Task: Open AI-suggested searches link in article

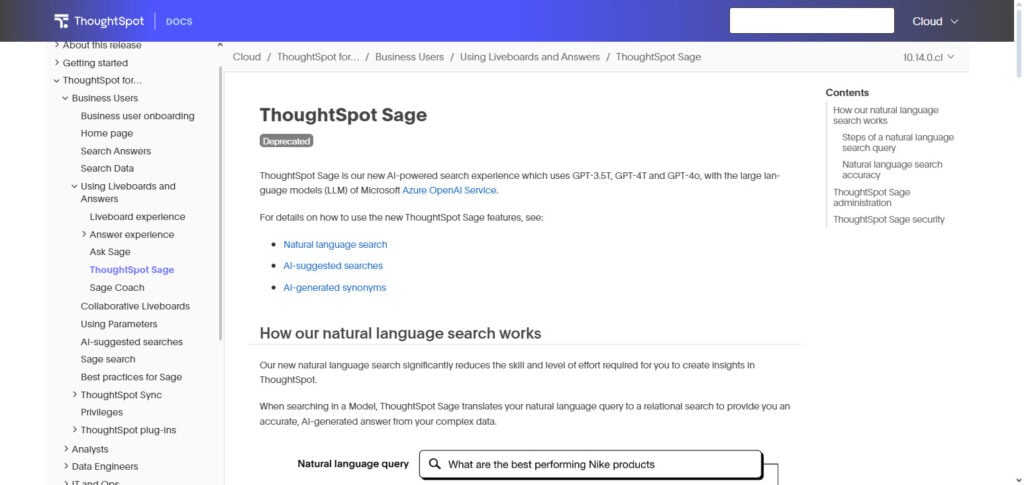Action: [x=333, y=266]
